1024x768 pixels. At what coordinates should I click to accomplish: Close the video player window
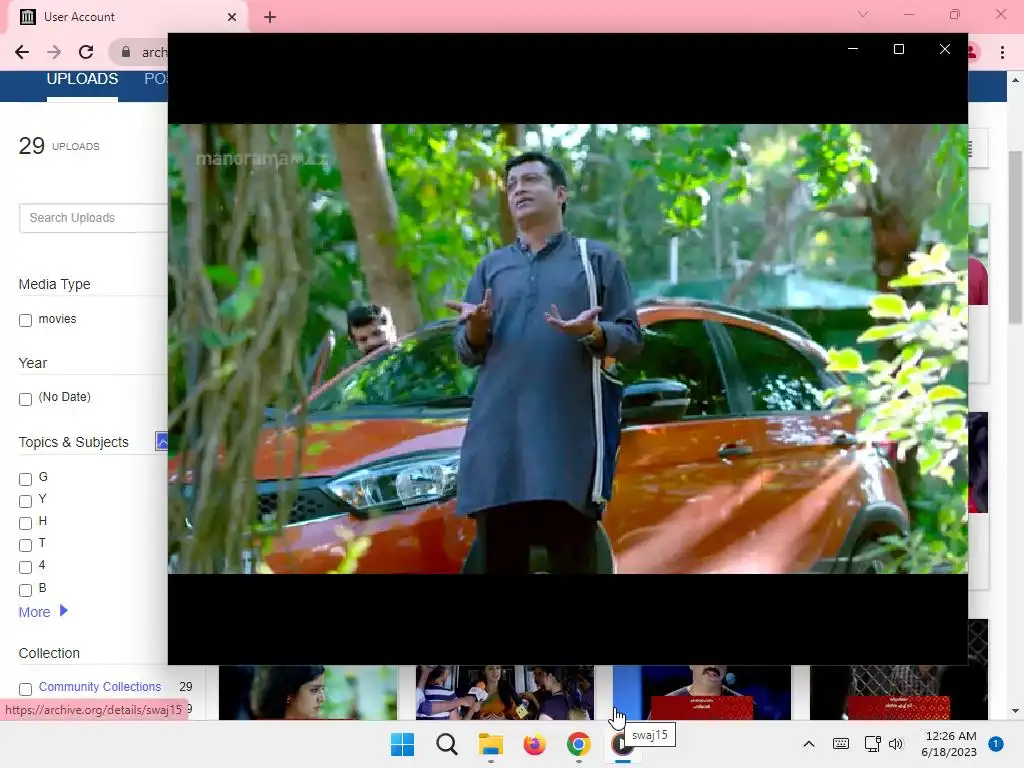tap(944, 49)
